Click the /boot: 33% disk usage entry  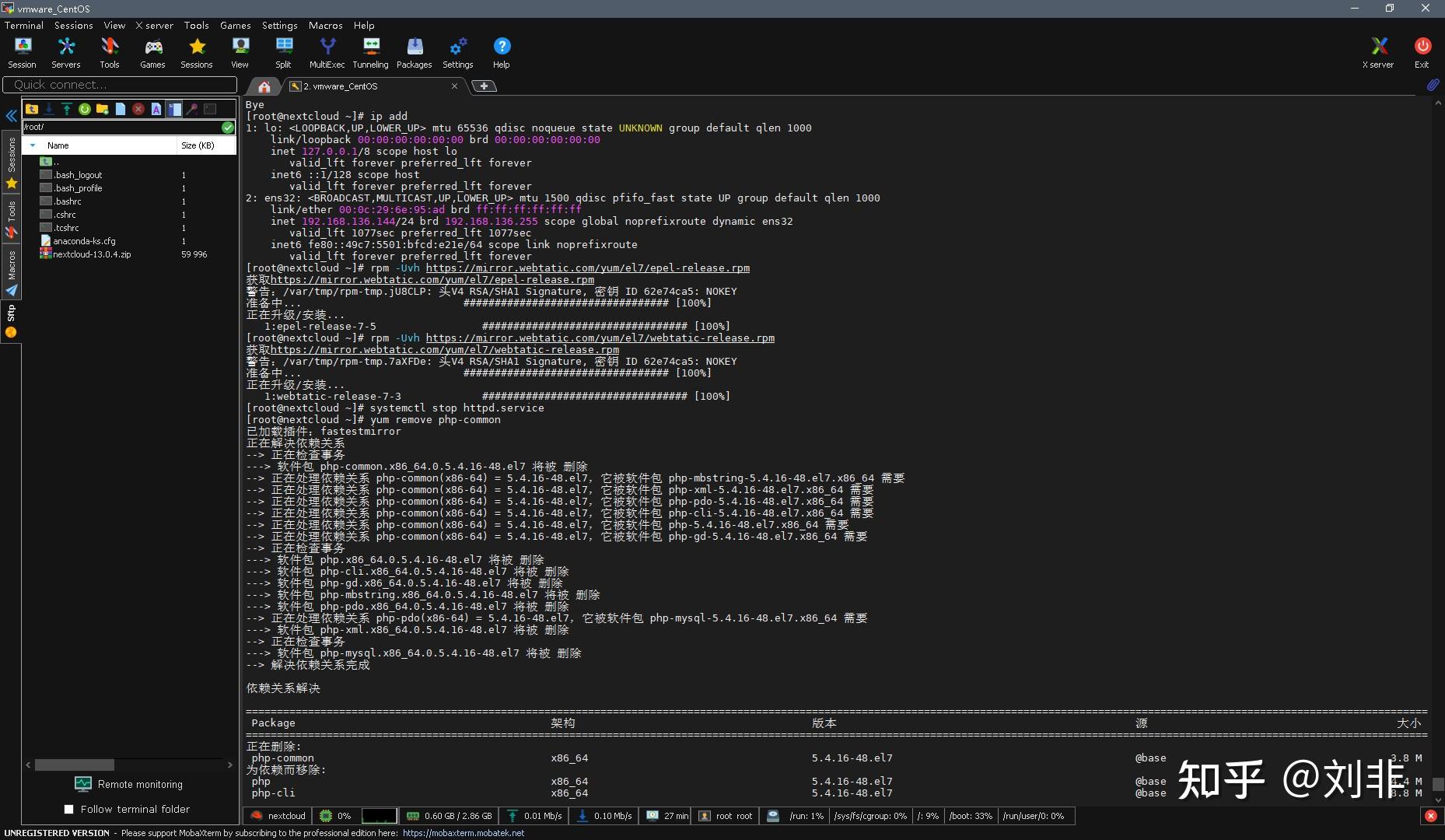coord(971,816)
